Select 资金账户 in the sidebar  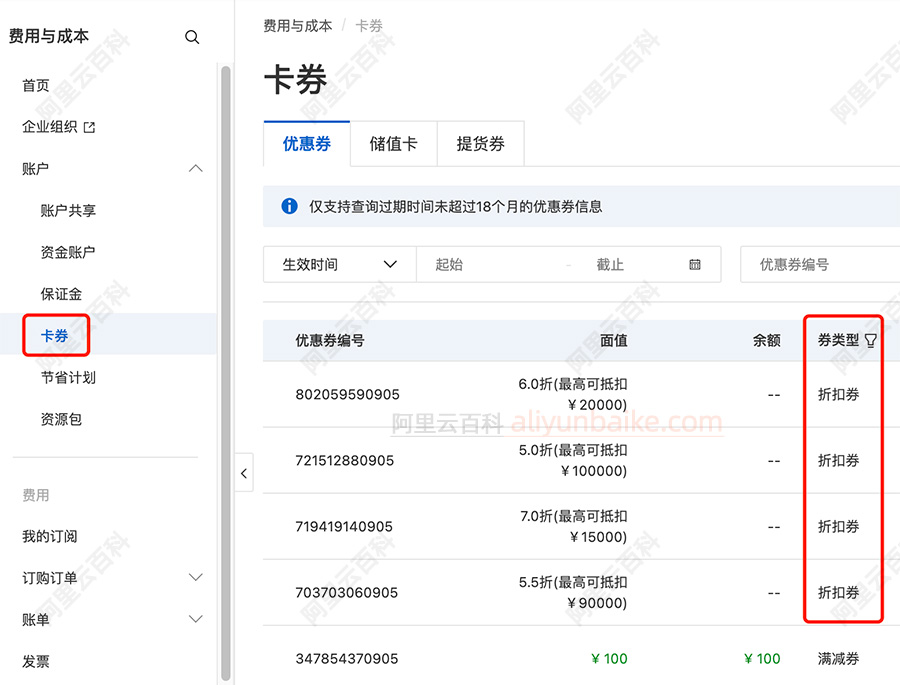pyautogui.click(x=66, y=251)
